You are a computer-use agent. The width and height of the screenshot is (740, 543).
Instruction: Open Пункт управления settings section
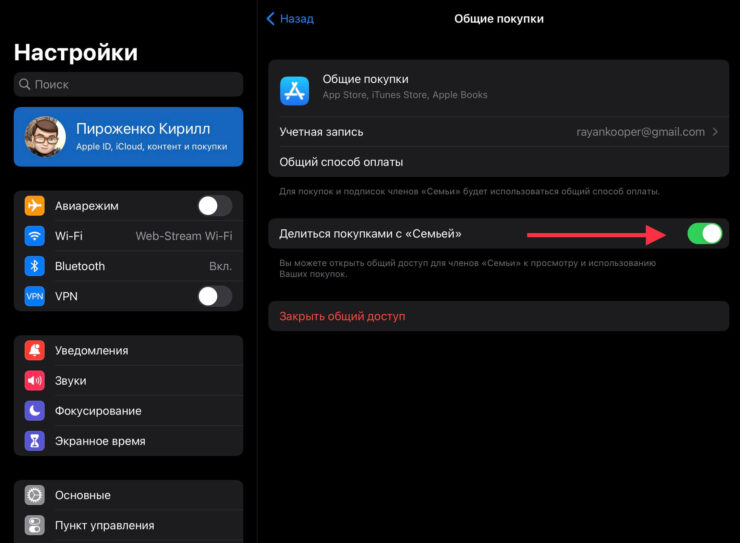(x=128, y=525)
